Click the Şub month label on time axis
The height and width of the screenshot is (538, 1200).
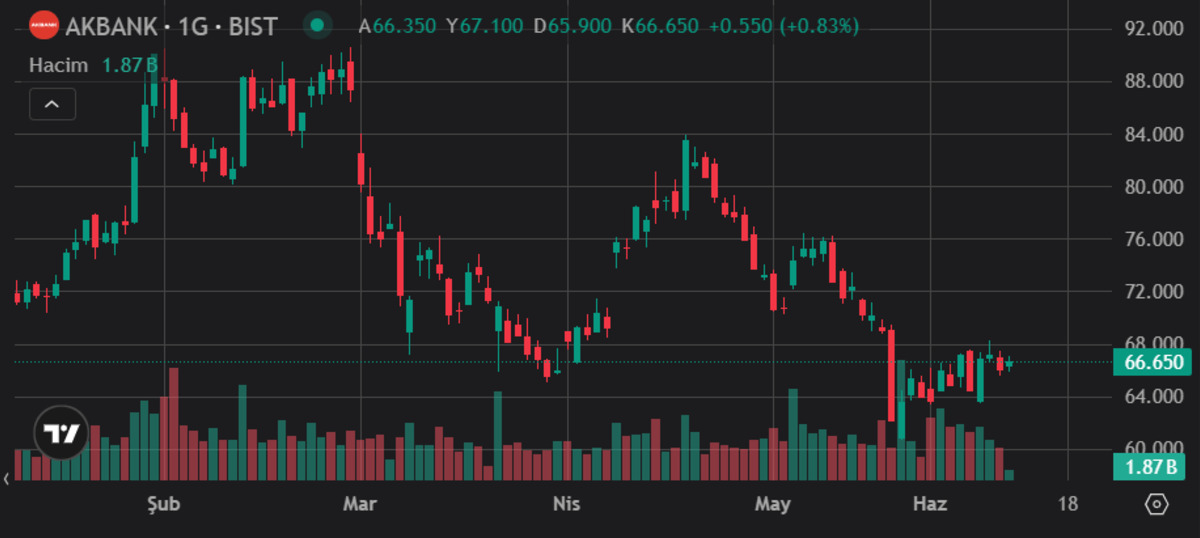pos(162,504)
